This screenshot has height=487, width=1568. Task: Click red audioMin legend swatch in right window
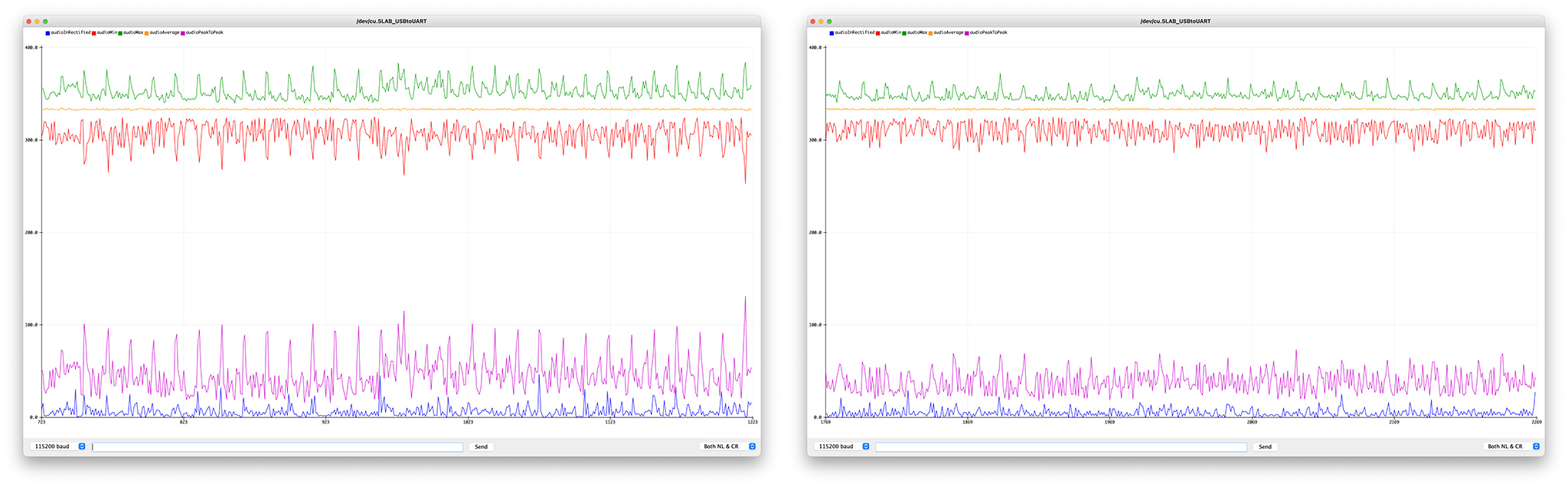pyautogui.click(x=877, y=33)
